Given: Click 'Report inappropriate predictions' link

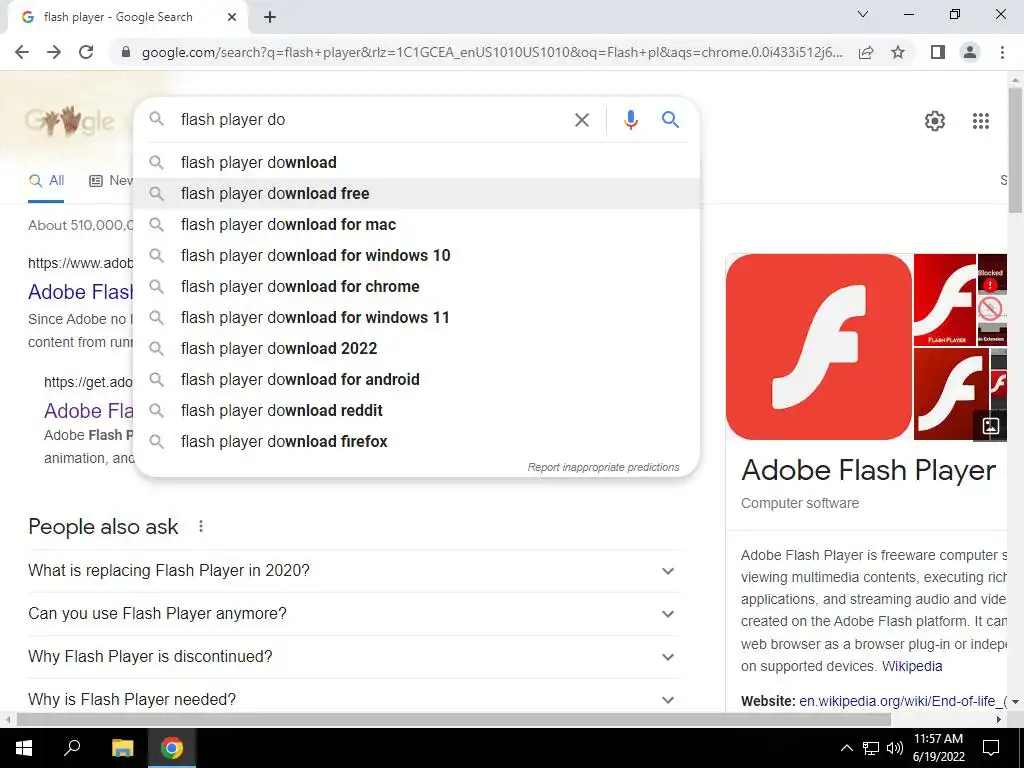Looking at the screenshot, I should [603, 467].
